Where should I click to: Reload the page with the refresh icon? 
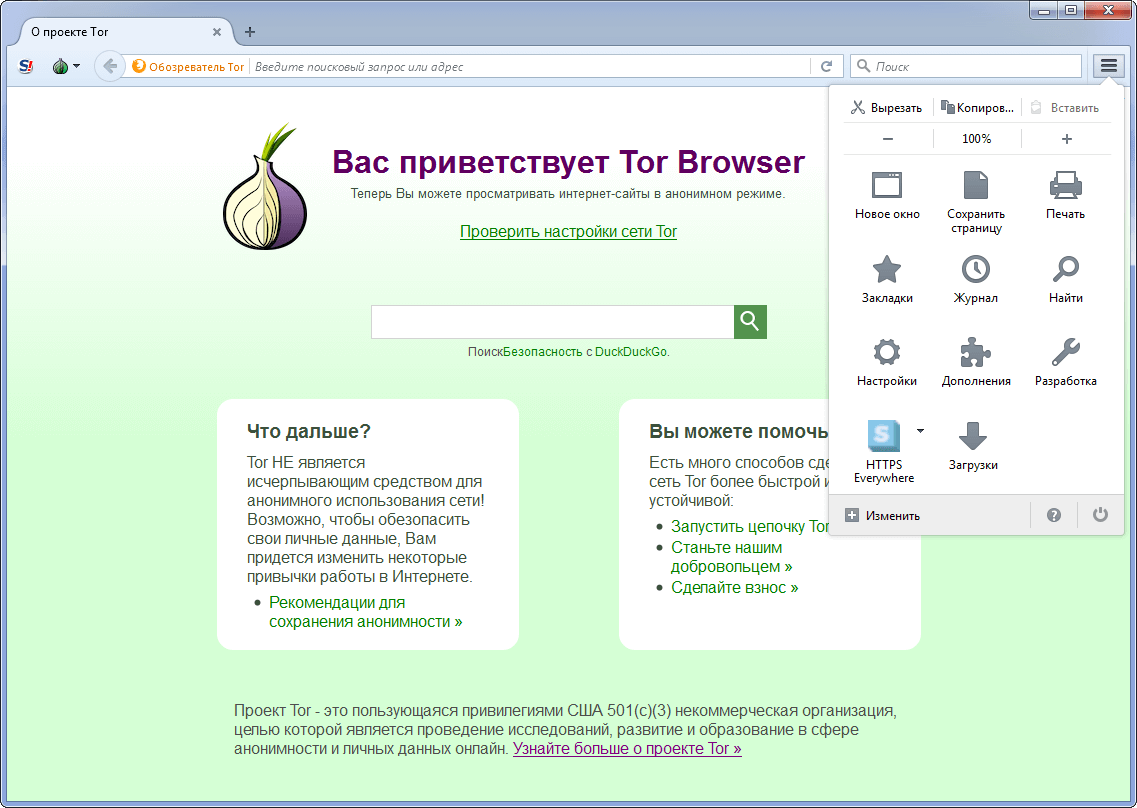click(x=826, y=66)
